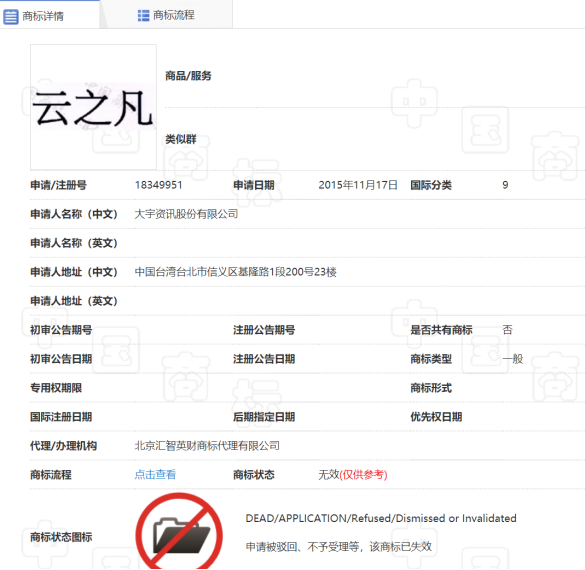585x570 pixels.
Task: Click the international class value 9
Action: (x=505, y=185)
